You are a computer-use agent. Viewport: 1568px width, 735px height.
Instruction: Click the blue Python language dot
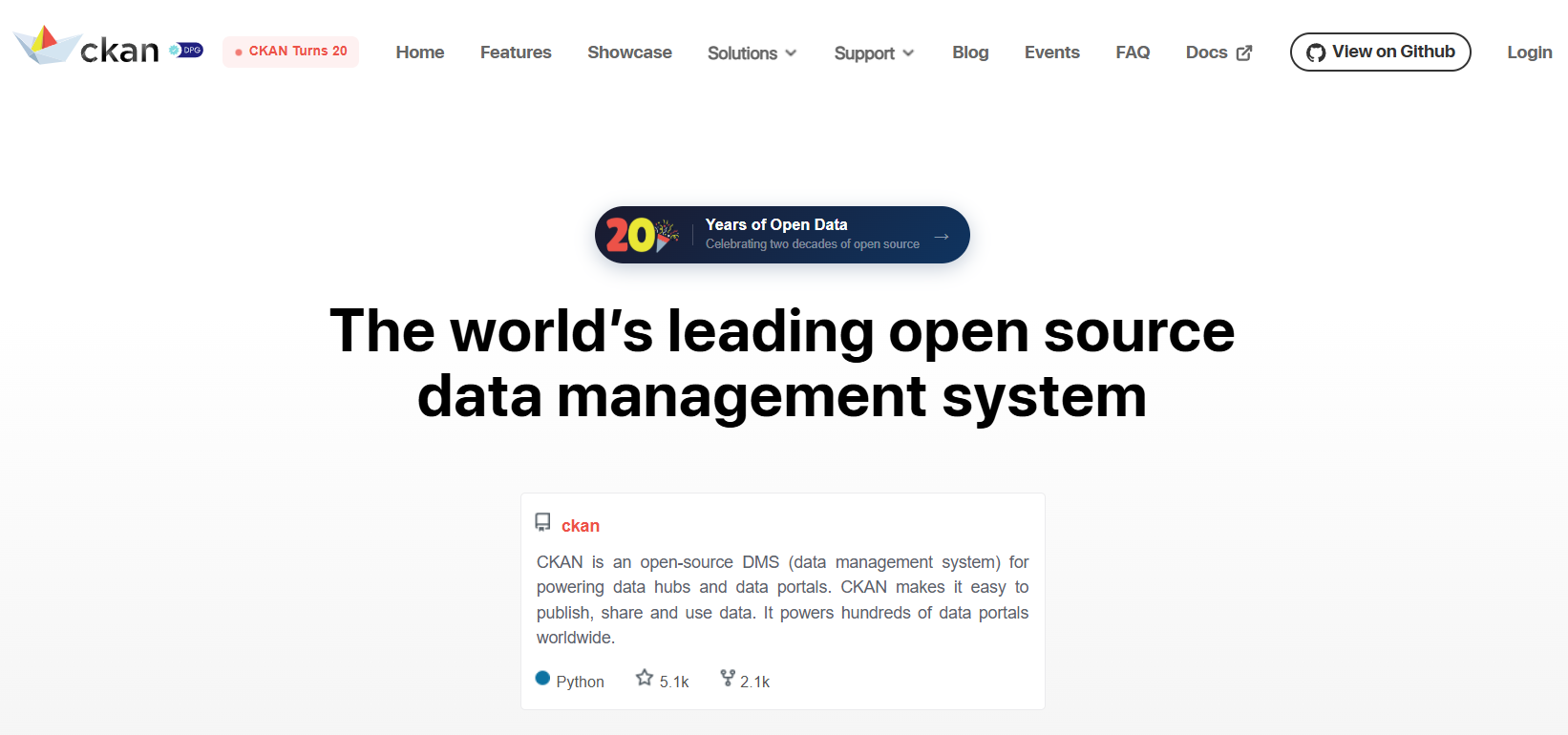click(x=542, y=678)
